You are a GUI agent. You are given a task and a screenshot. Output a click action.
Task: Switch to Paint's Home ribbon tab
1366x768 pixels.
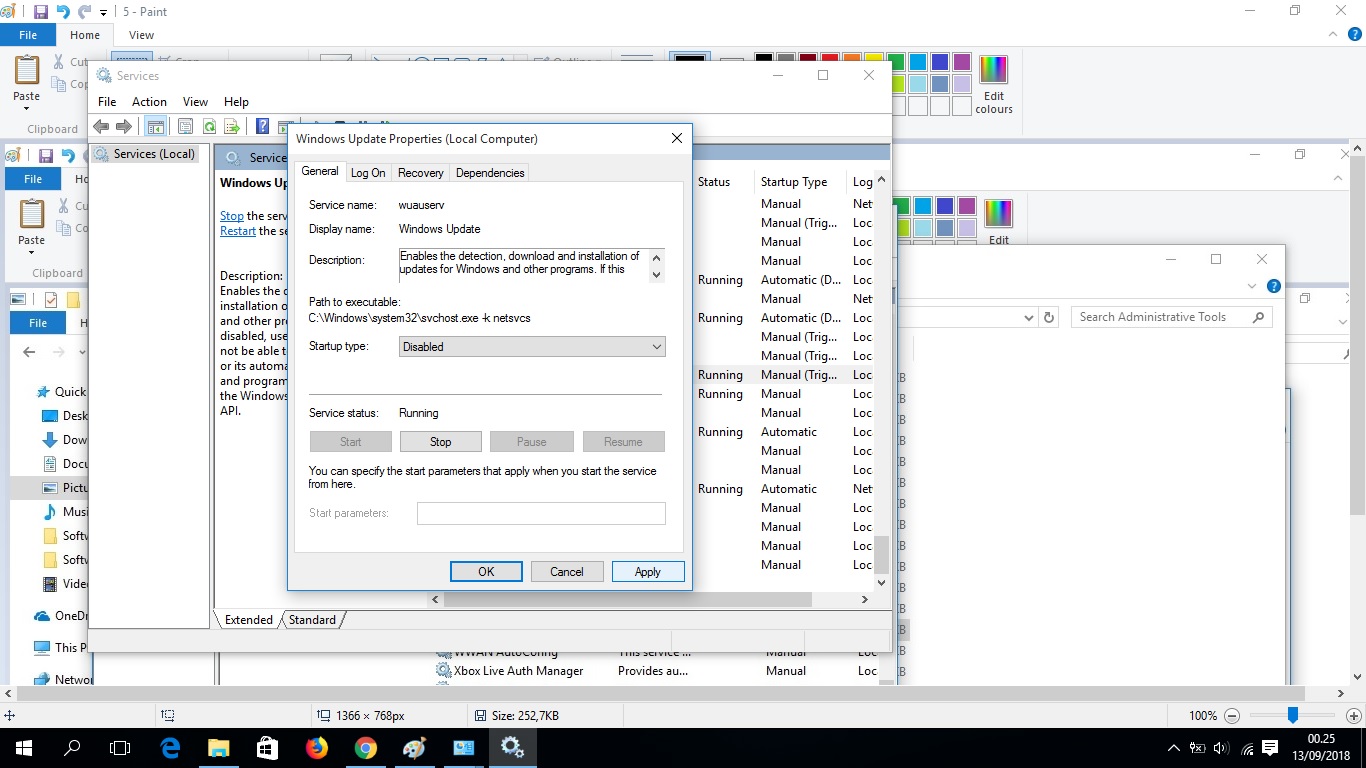[85, 35]
